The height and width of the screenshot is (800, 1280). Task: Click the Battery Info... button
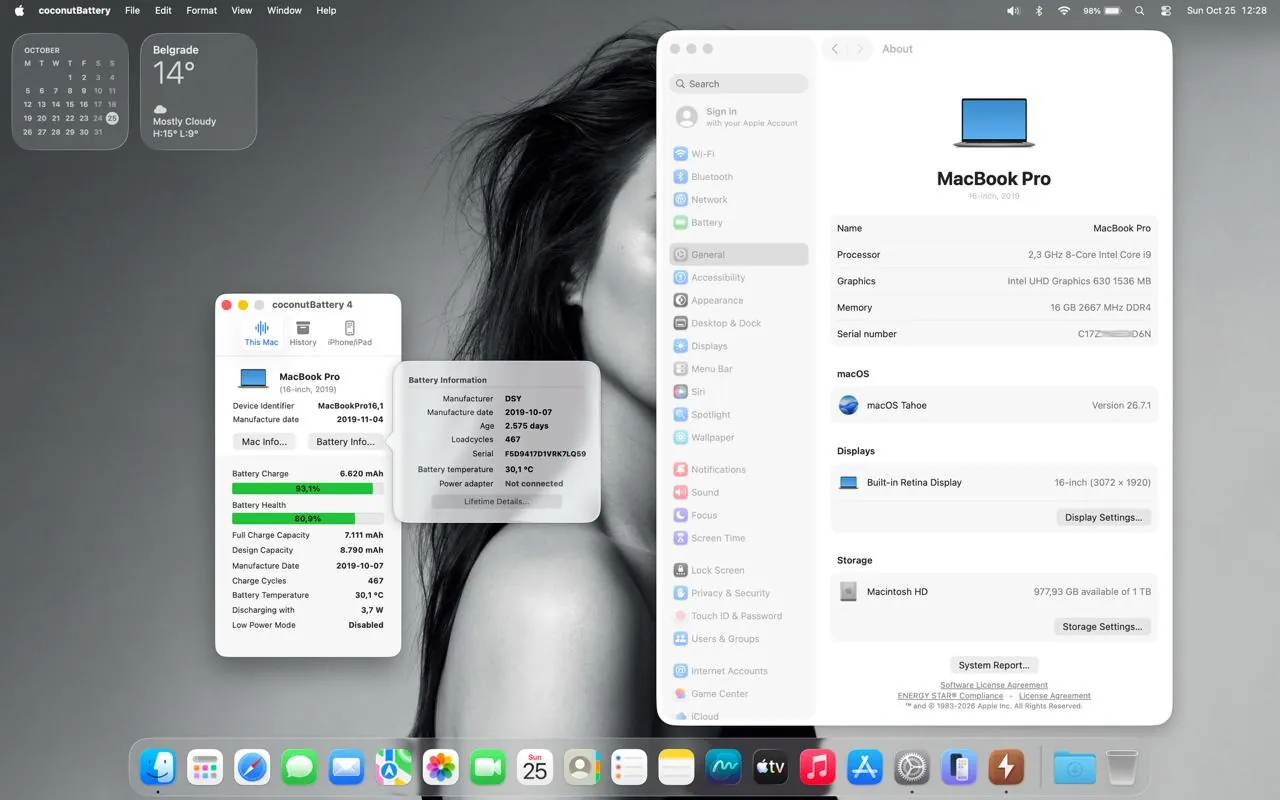tap(345, 442)
